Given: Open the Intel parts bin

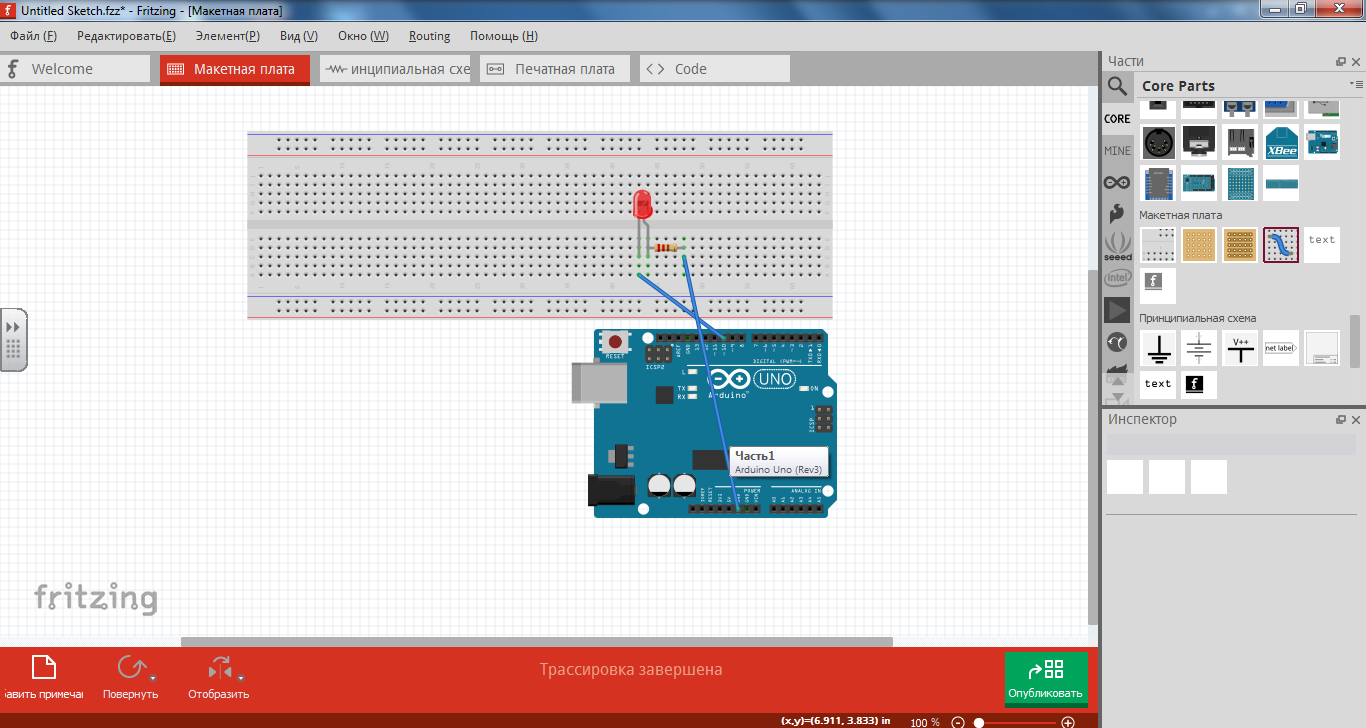Looking at the screenshot, I should pos(1117,278).
